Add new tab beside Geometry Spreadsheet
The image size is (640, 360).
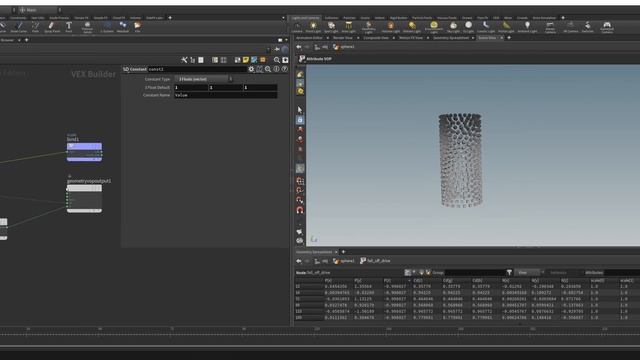[343, 252]
